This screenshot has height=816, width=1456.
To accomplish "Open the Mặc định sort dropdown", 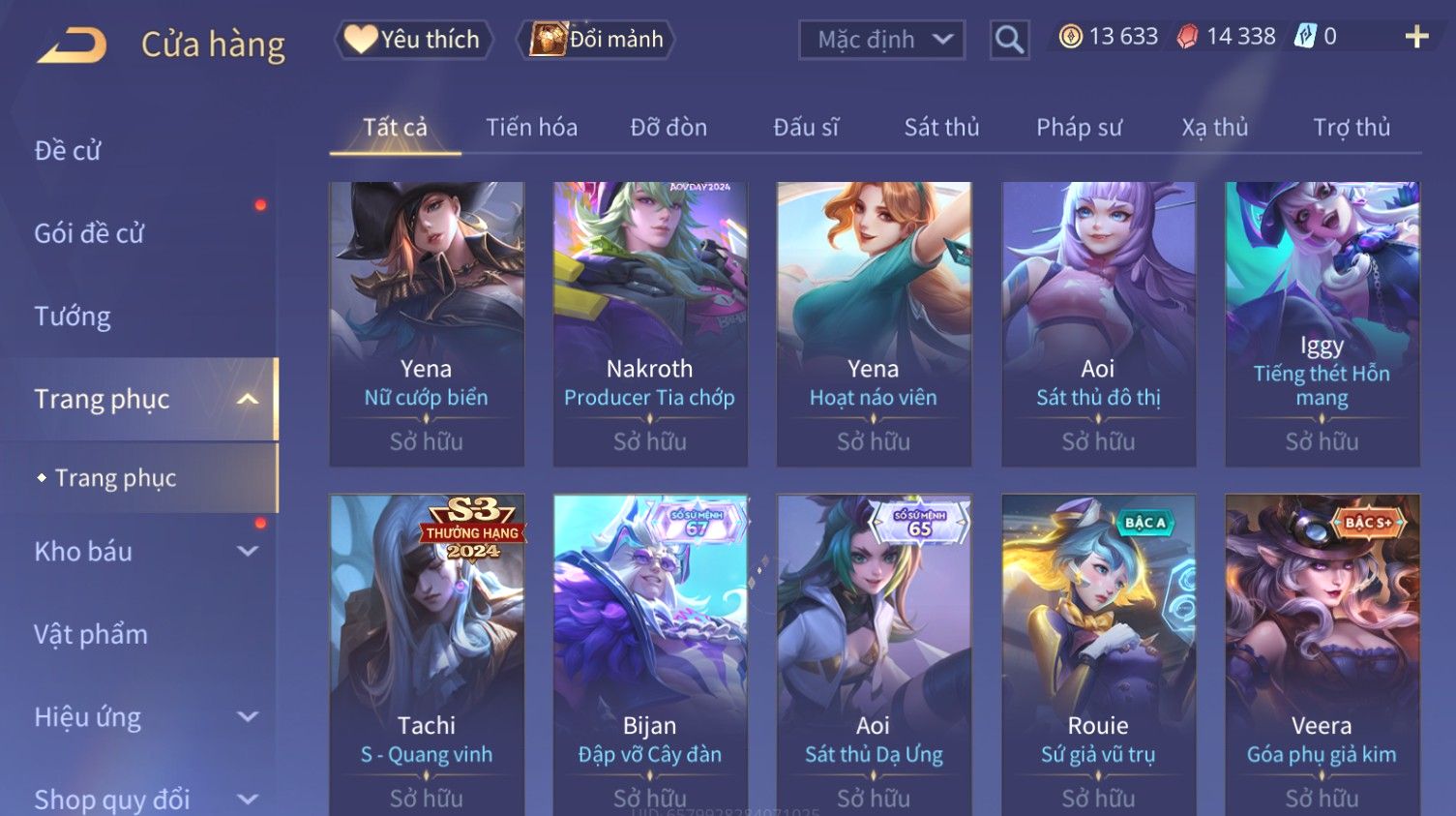I will [x=881, y=40].
